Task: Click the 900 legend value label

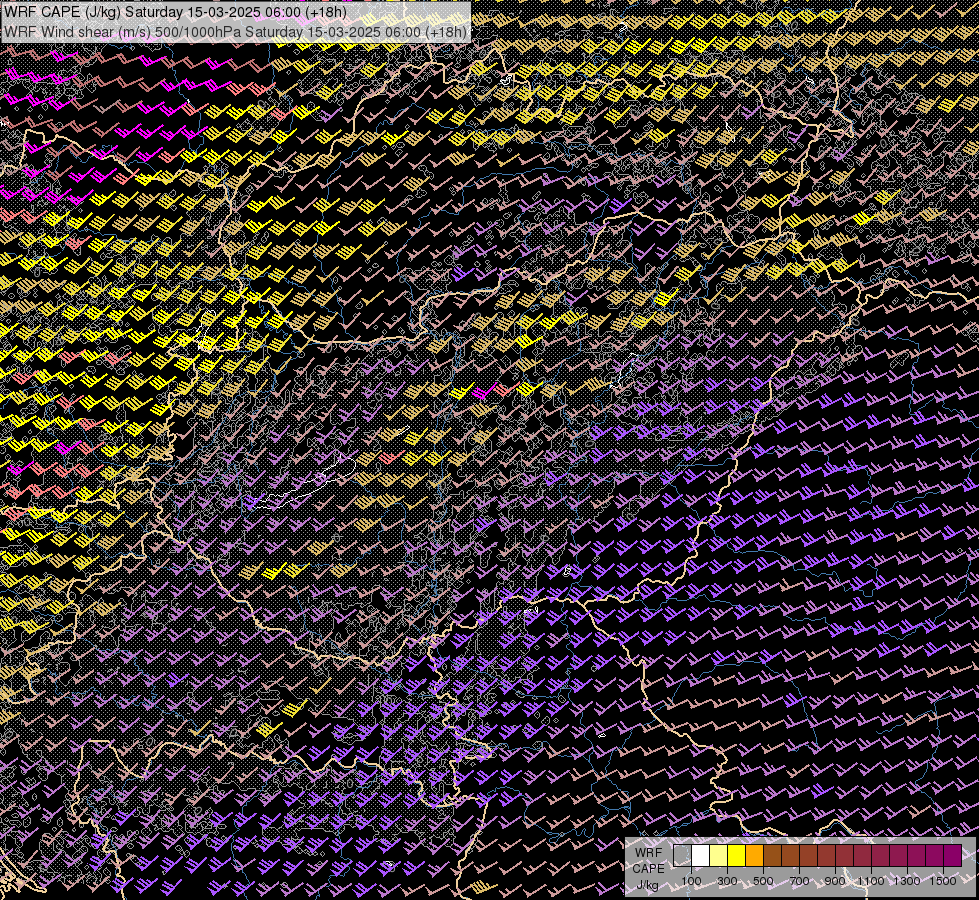Action: [x=835, y=881]
